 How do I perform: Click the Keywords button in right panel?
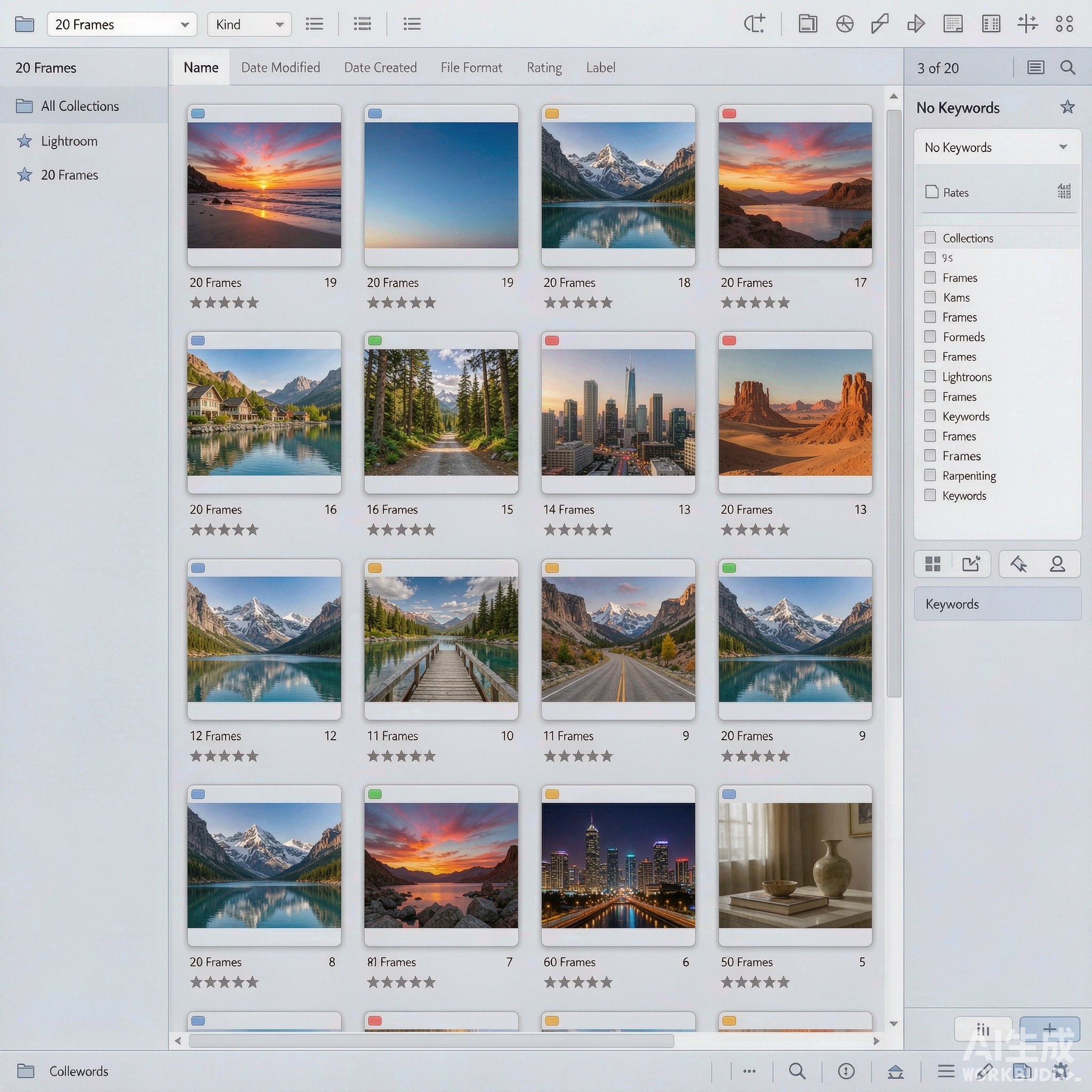coord(998,604)
